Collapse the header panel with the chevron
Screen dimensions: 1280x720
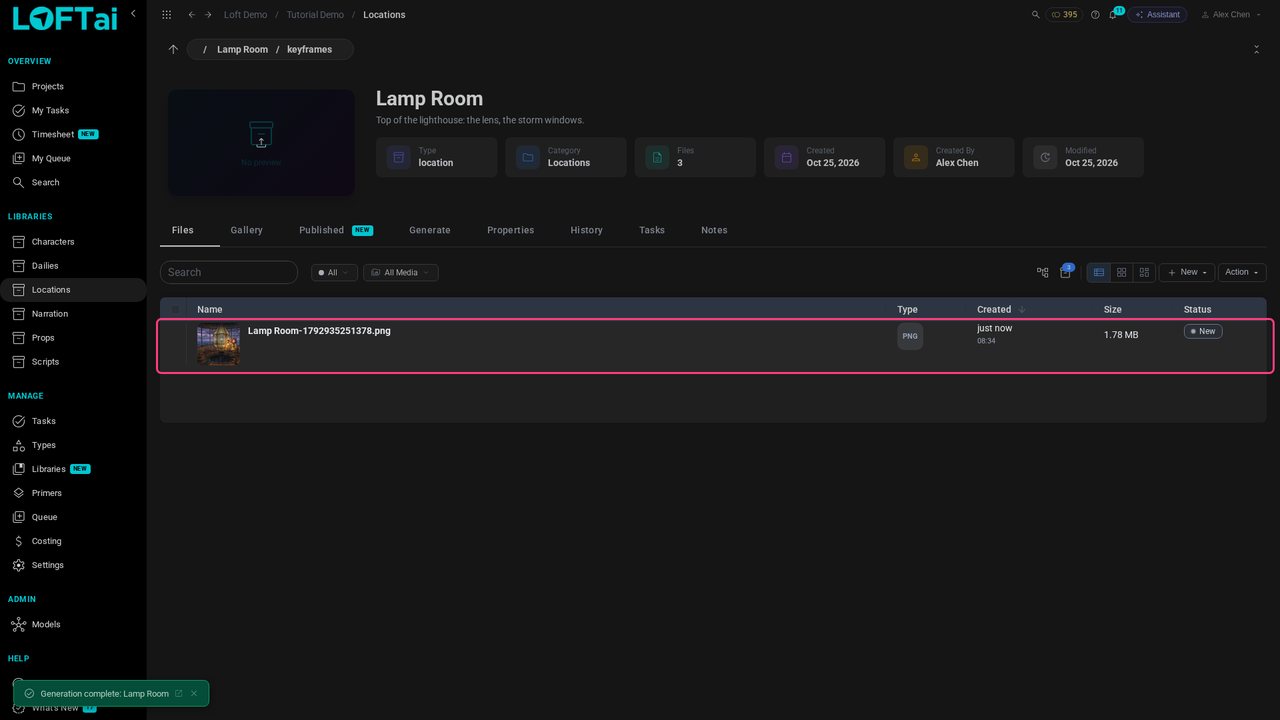click(1256, 49)
